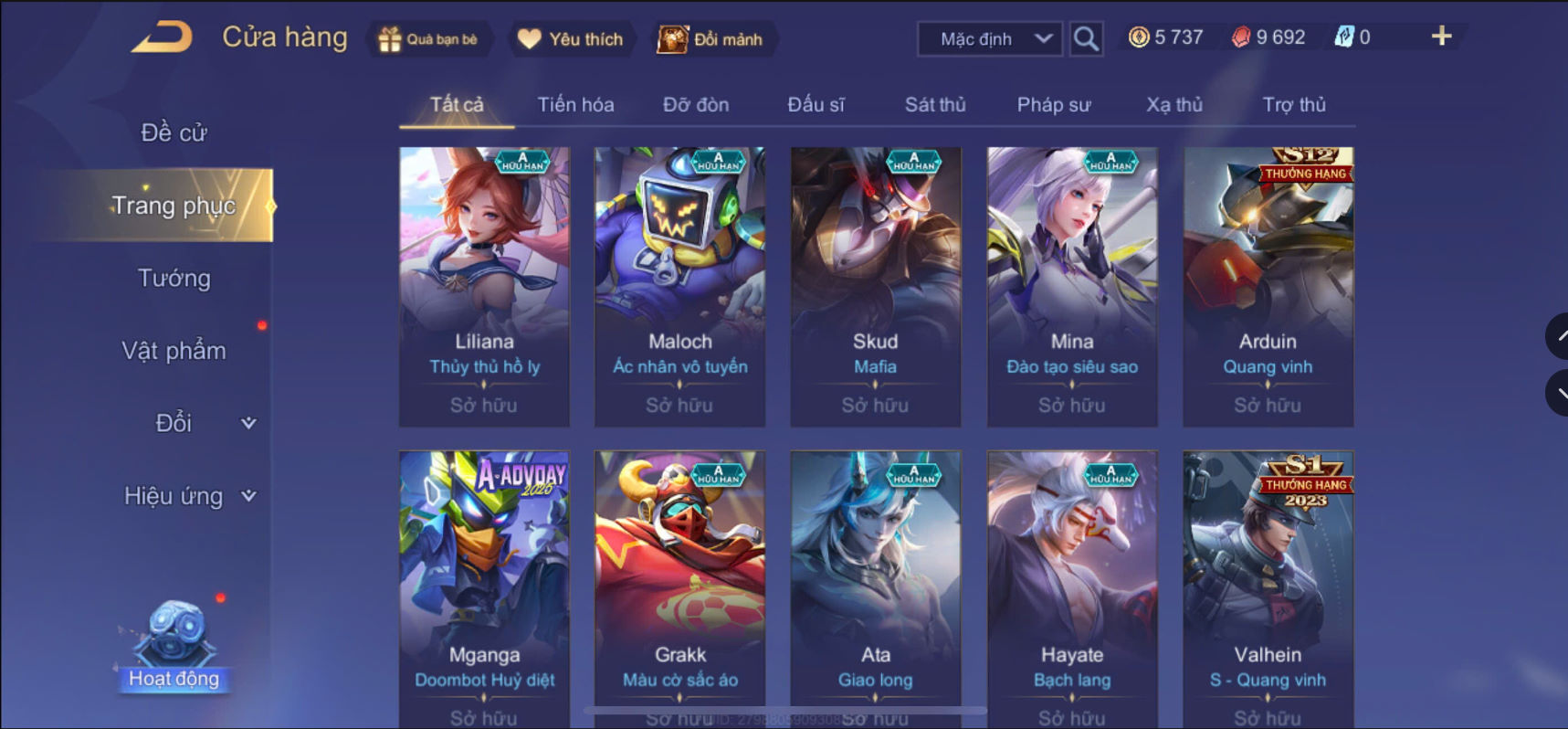Open Vật phẩm sidebar section
This screenshot has width=1568, height=729.
coord(174,351)
